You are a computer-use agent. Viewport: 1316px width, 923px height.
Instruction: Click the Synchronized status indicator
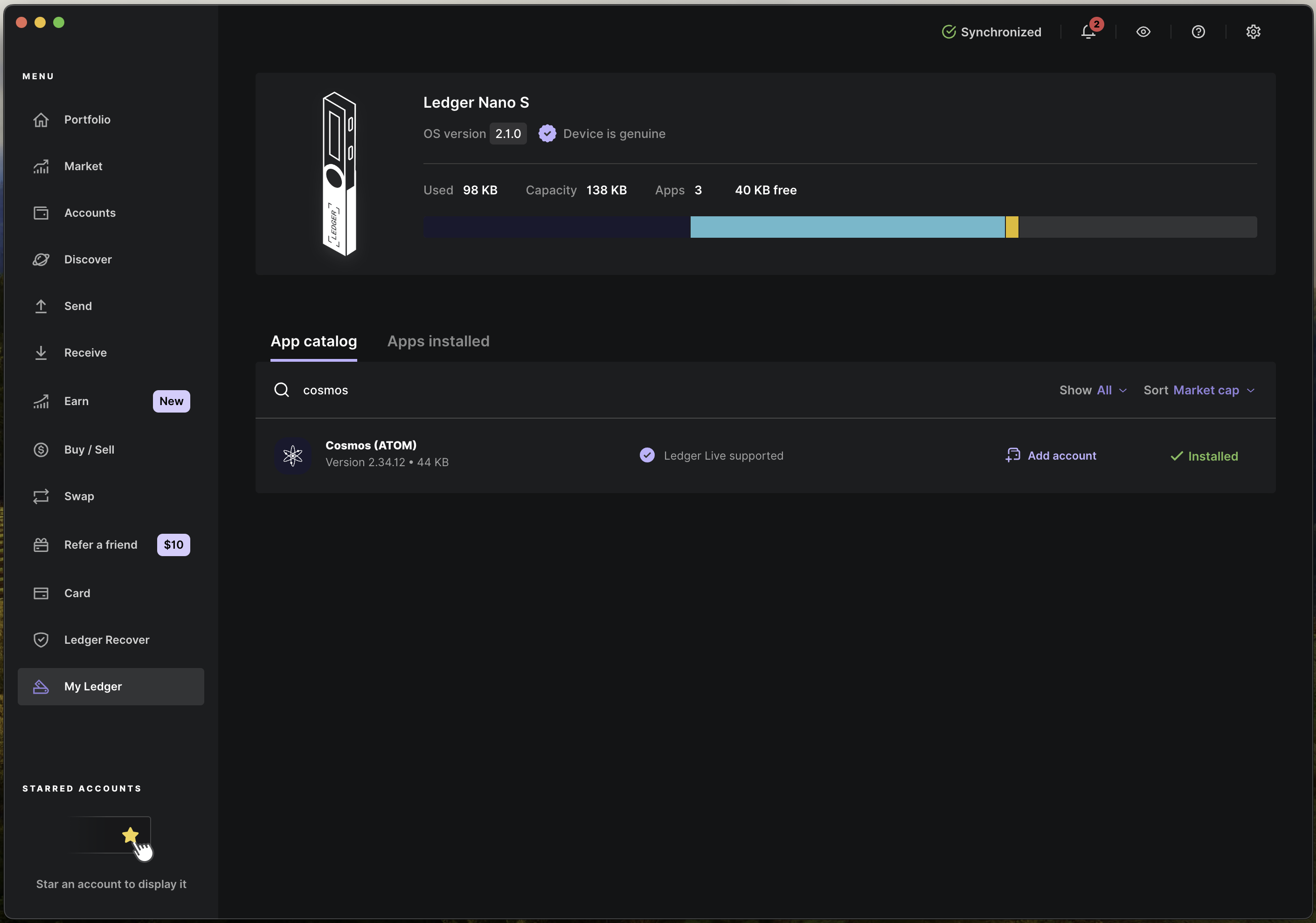991,32
